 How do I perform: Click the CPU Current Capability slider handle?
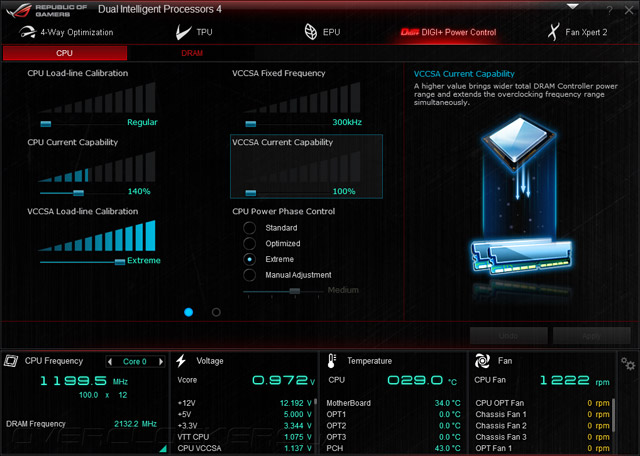78,193
